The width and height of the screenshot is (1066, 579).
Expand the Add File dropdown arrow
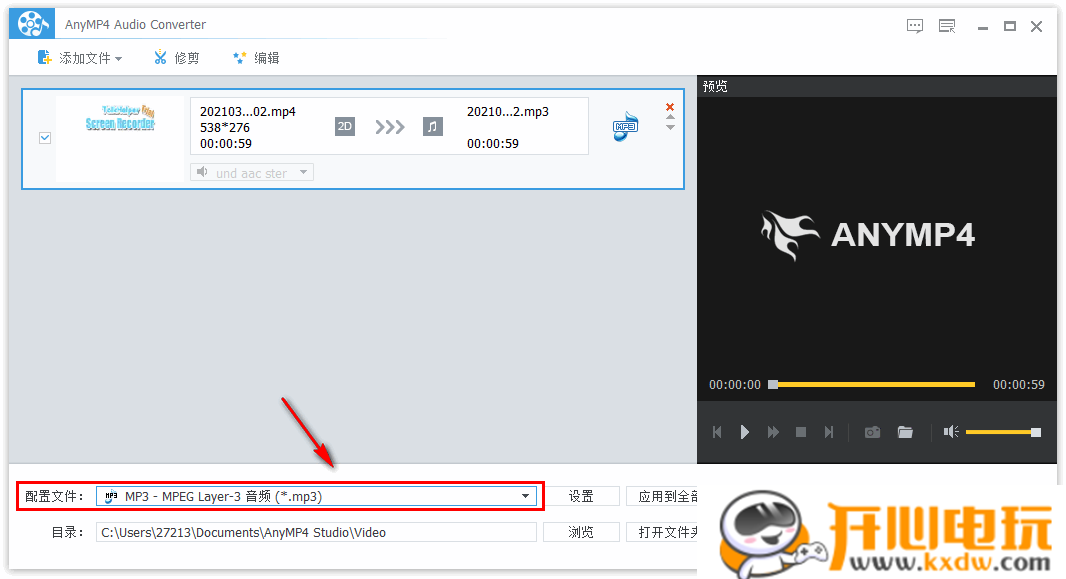pyautogui.click(x=119, y=59)
